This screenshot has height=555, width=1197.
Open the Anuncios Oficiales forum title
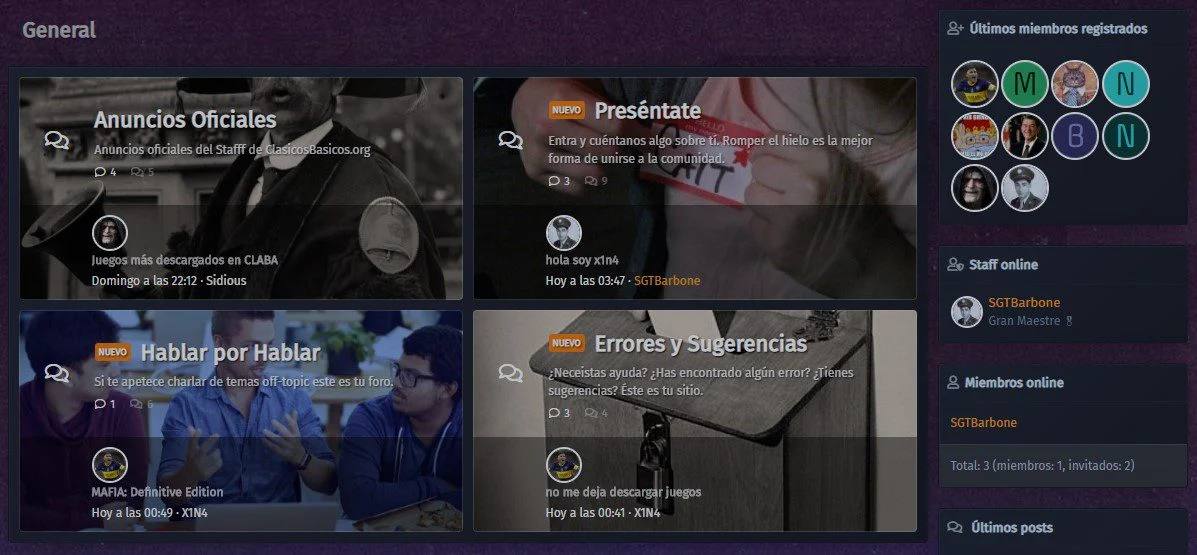[185, 120]
